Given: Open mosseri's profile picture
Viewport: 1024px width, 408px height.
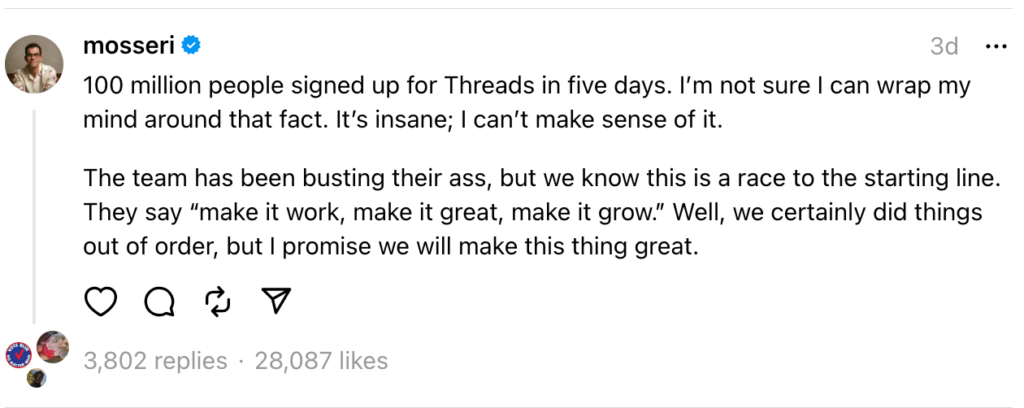Looking at the screenshot, I should point(34,64).
